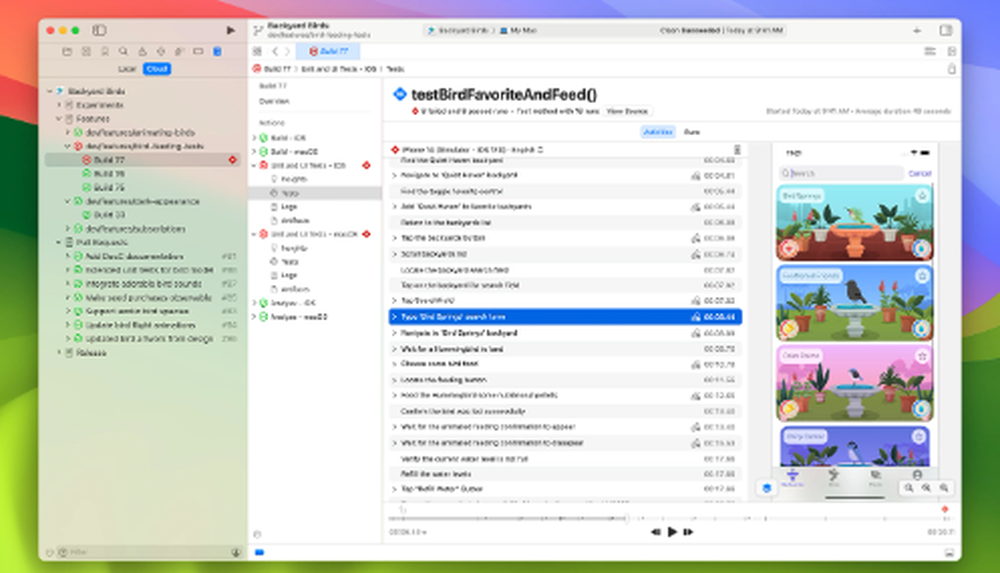Viewport: 1000px width, 573px height.
Task: Open the related items grid icon
Action: 257,51
